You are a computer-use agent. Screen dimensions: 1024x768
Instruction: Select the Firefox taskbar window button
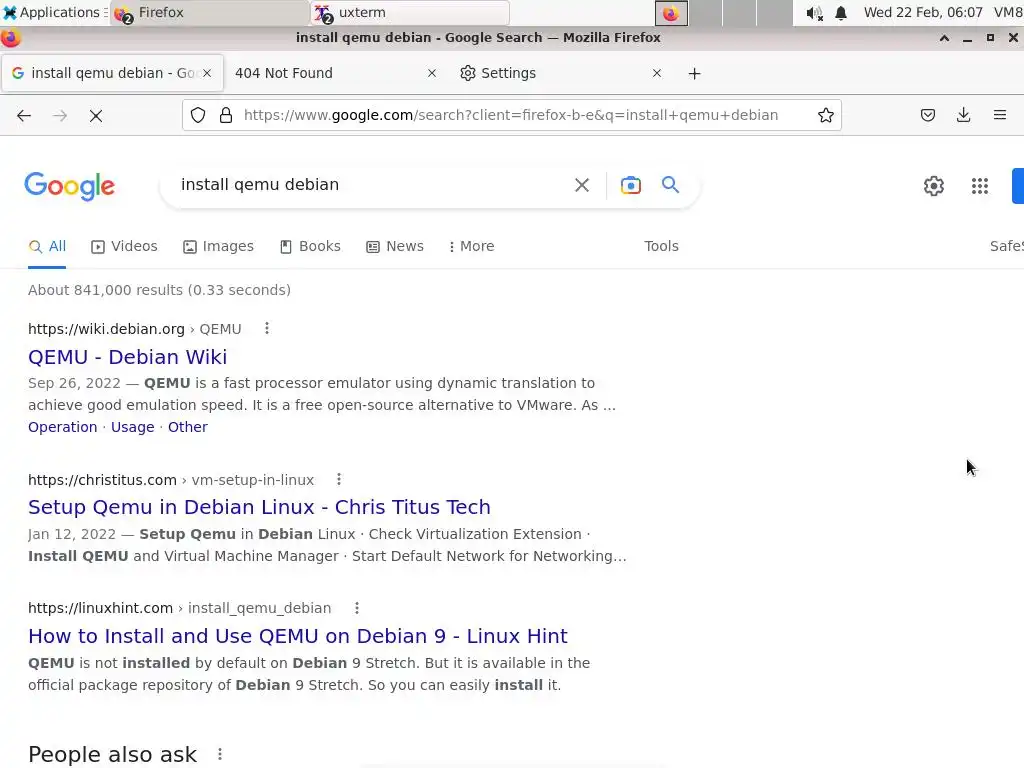[210, 12]
